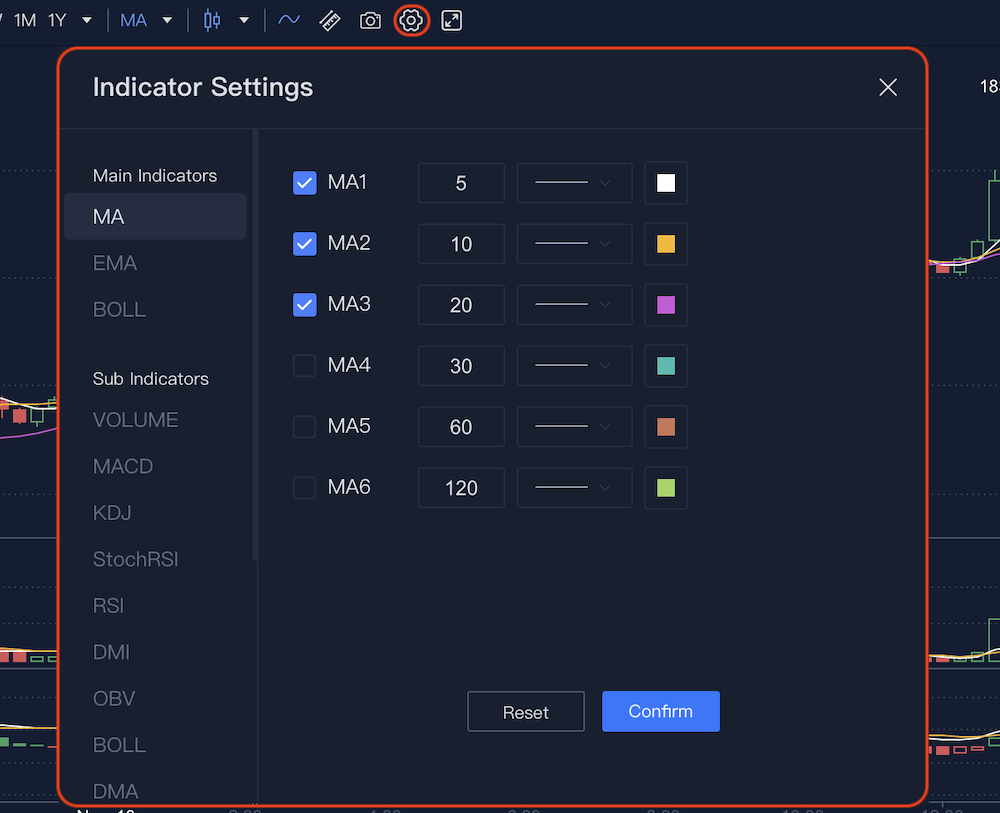Expand the chart type dropdown arrow
This screenshot has height=813, width=1000.
pyautogui.click(x=244, y=20)
